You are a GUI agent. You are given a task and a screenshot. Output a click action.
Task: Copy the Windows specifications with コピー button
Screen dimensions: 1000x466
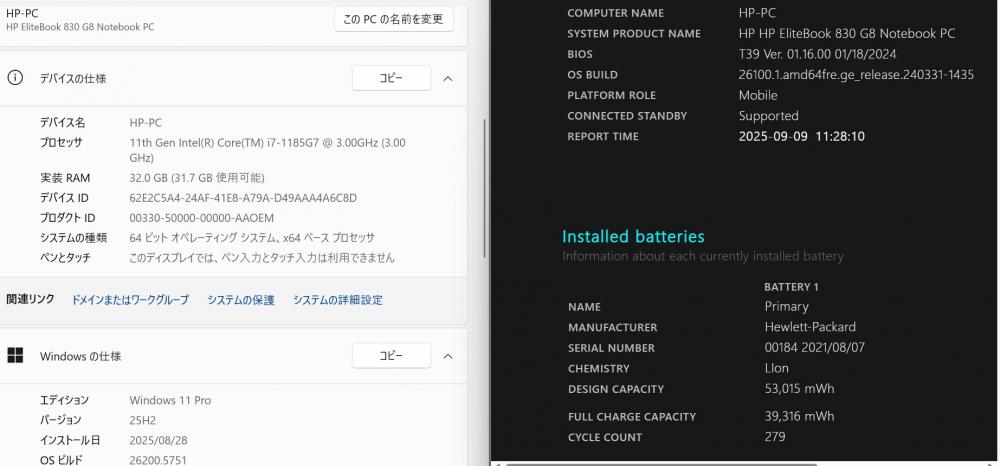coord(391,356)
